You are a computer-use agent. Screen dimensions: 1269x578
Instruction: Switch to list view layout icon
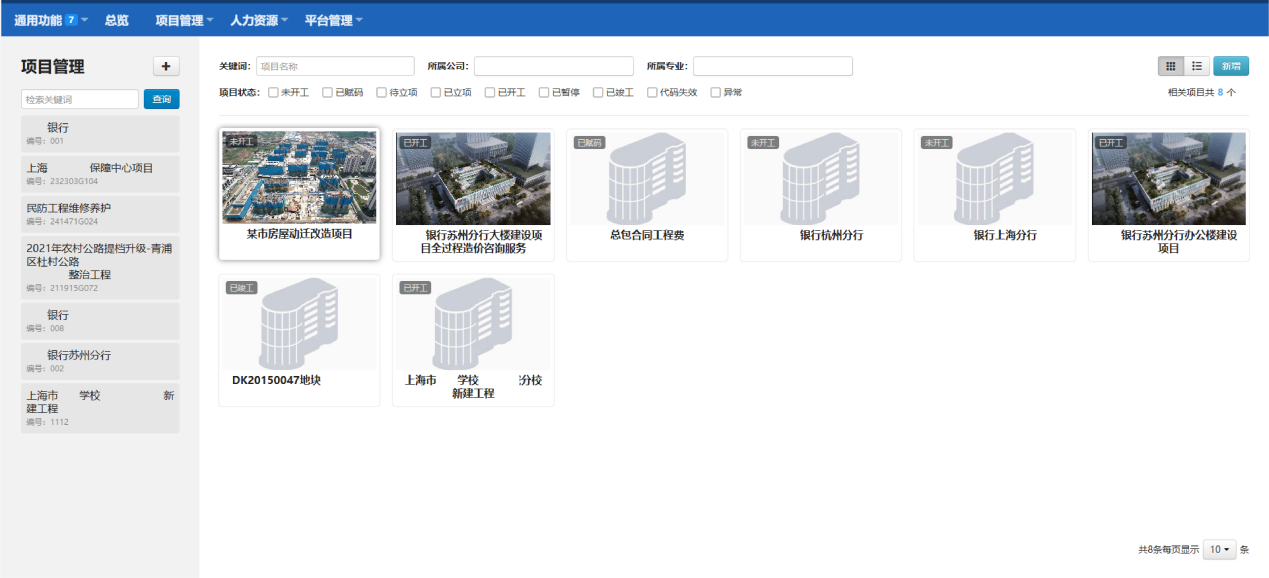[1196, 66]
